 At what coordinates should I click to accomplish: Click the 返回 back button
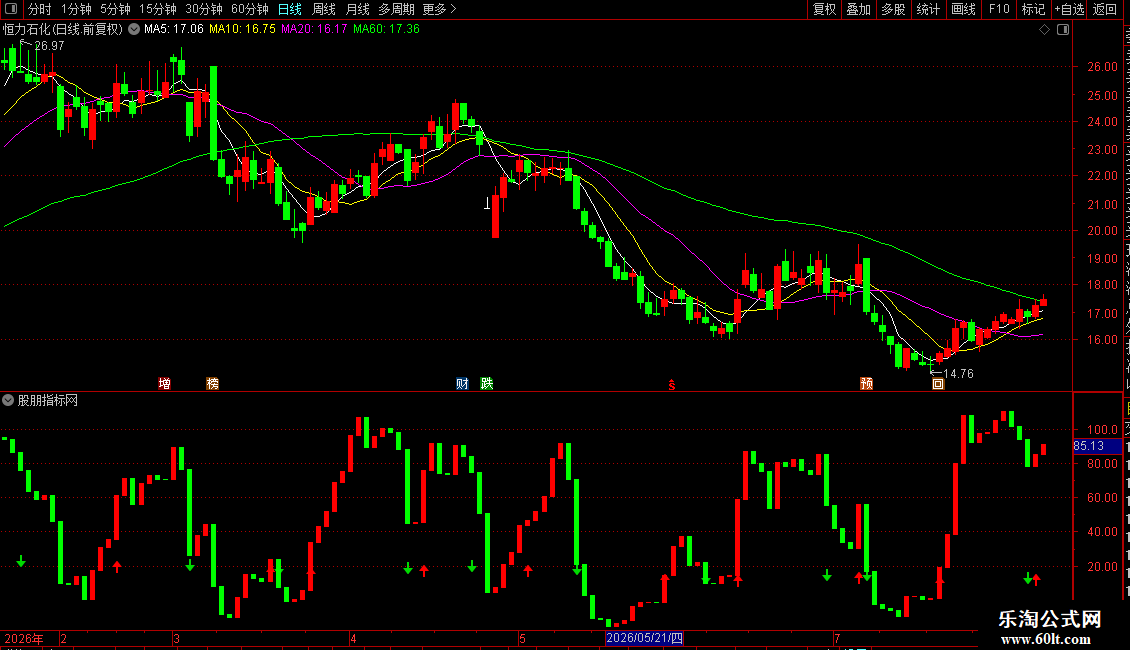click(x=1104, y=9)
